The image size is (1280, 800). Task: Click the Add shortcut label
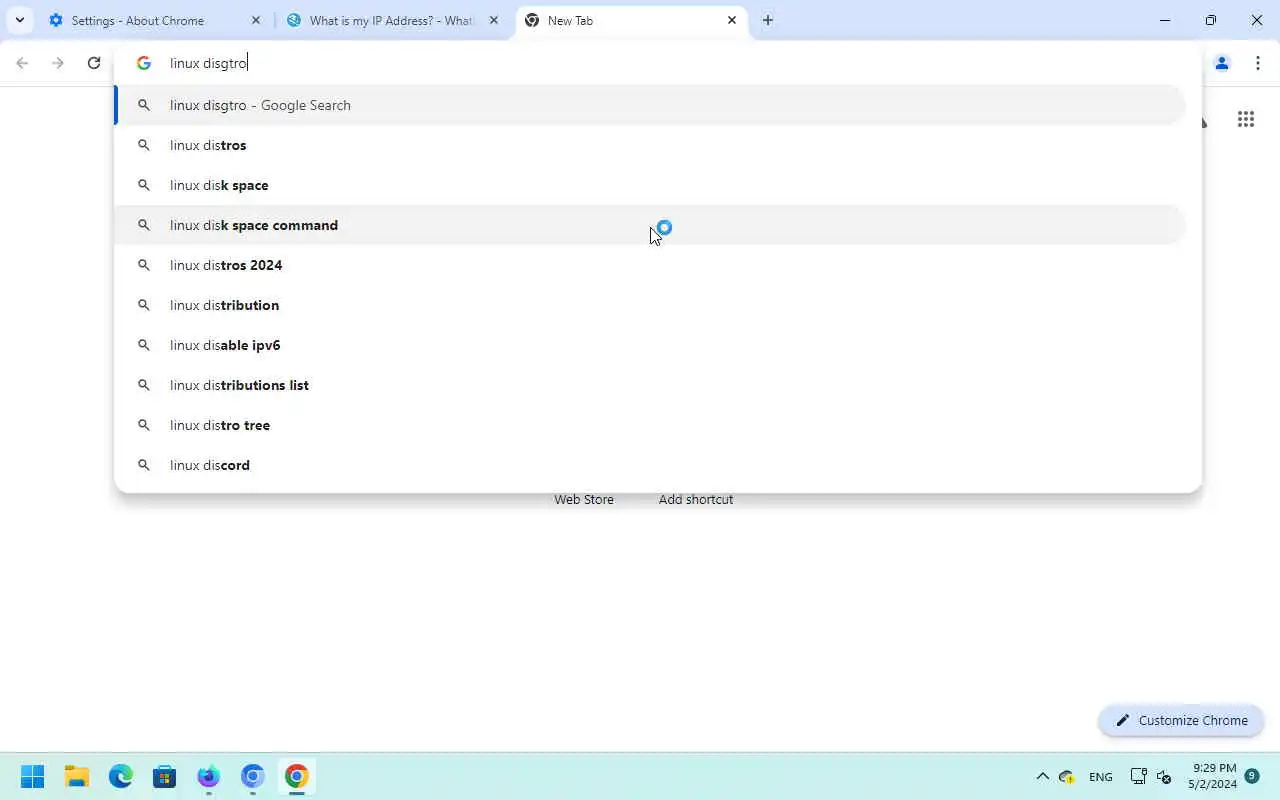click(696, 499)
